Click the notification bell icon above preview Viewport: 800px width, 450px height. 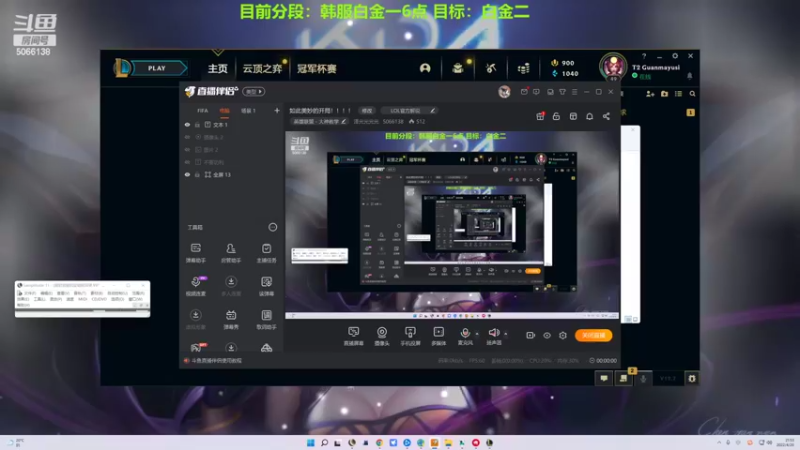pos(589,116)
